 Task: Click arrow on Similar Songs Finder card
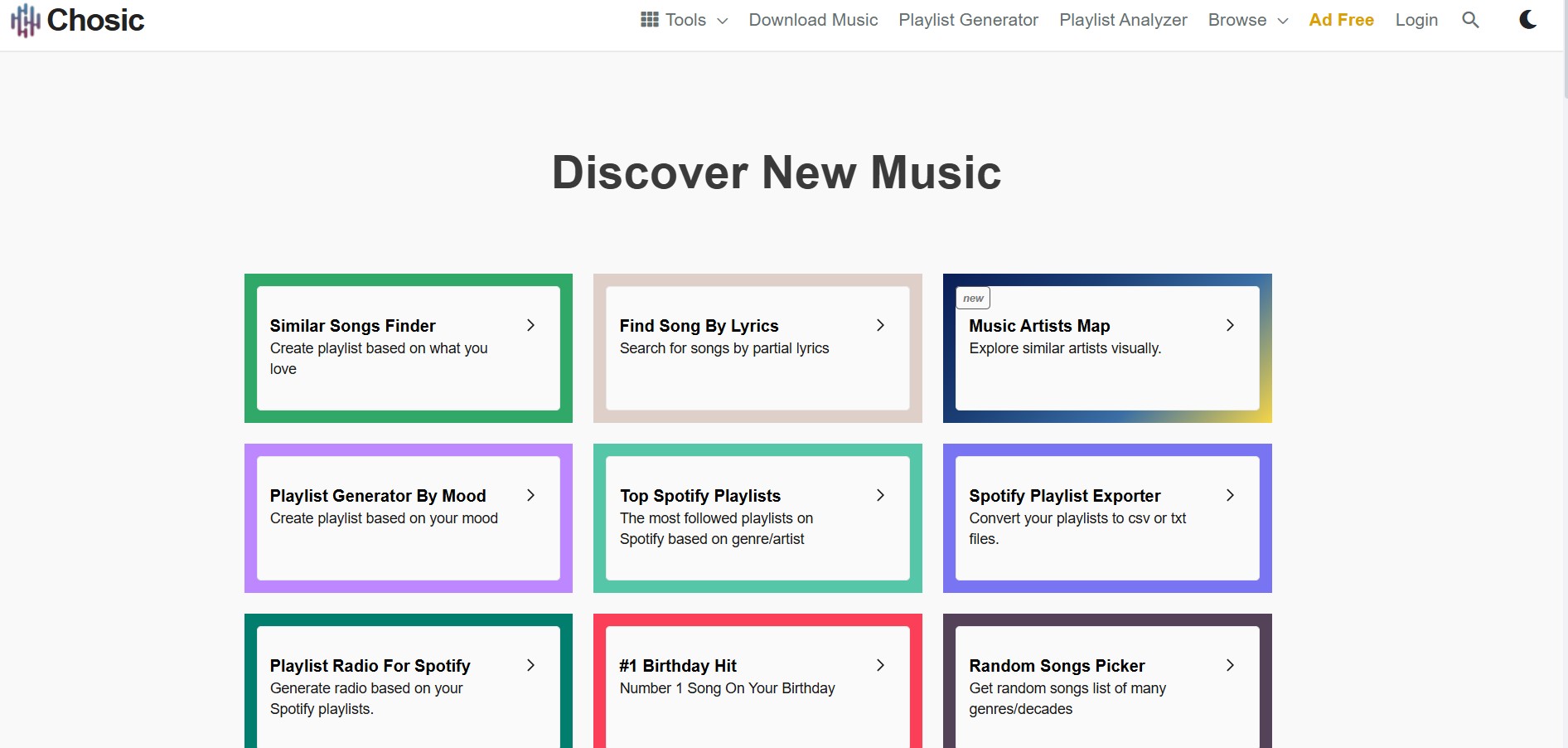click(x=530, y=326)
